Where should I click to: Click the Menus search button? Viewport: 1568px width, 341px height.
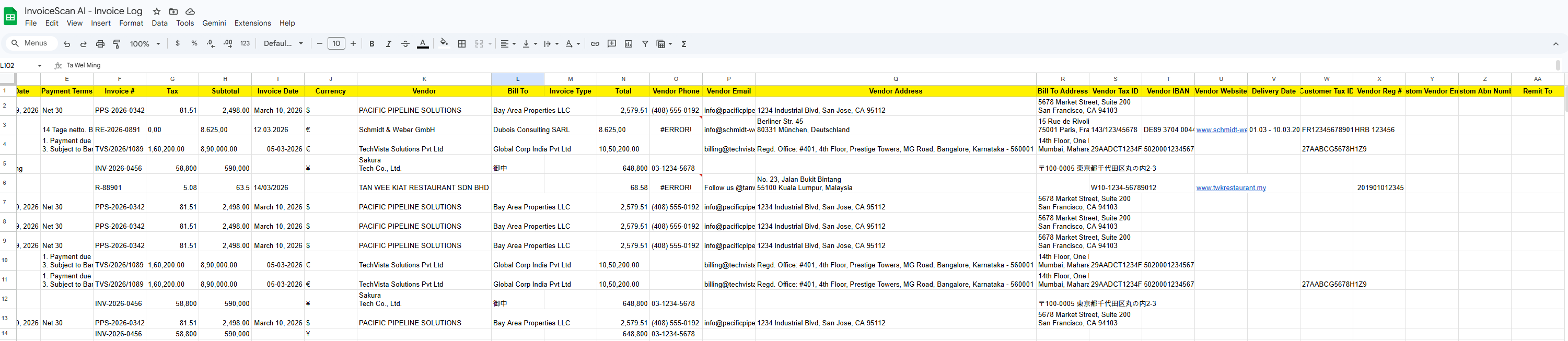[x=29, y=43]
